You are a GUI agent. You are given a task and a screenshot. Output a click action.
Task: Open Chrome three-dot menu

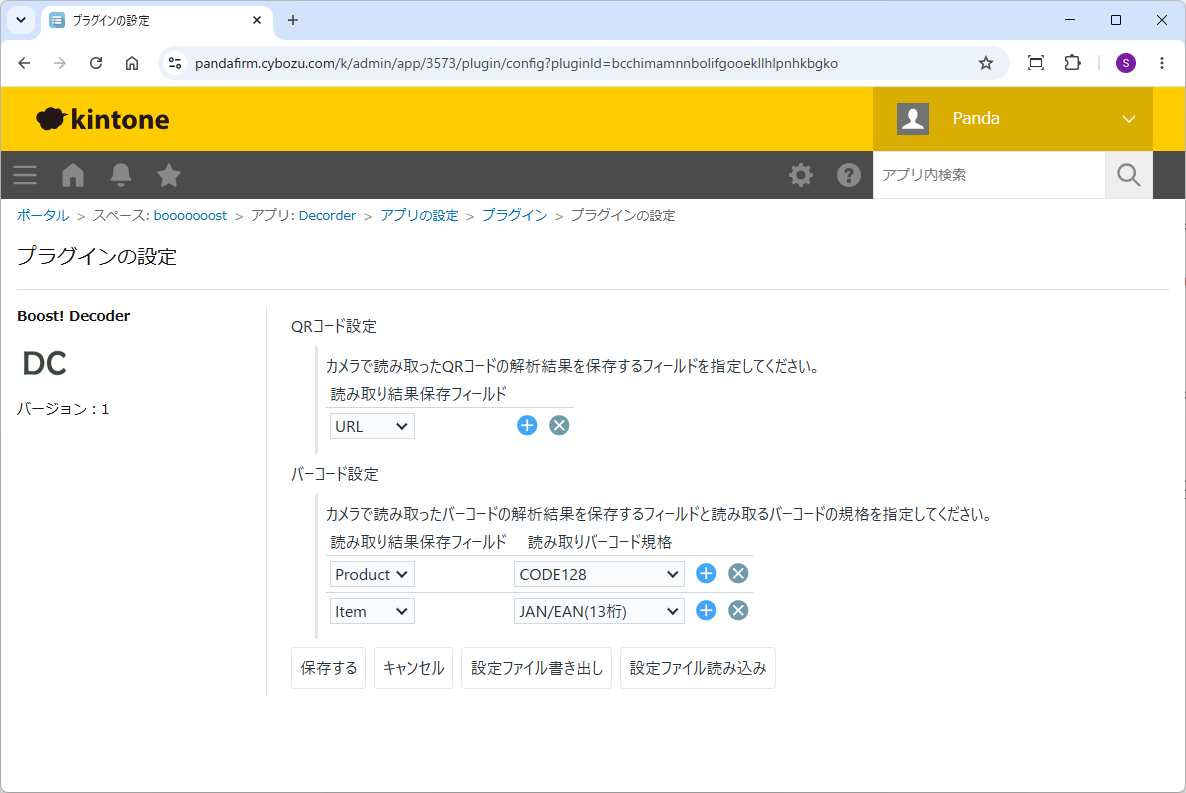point(1162,63)
